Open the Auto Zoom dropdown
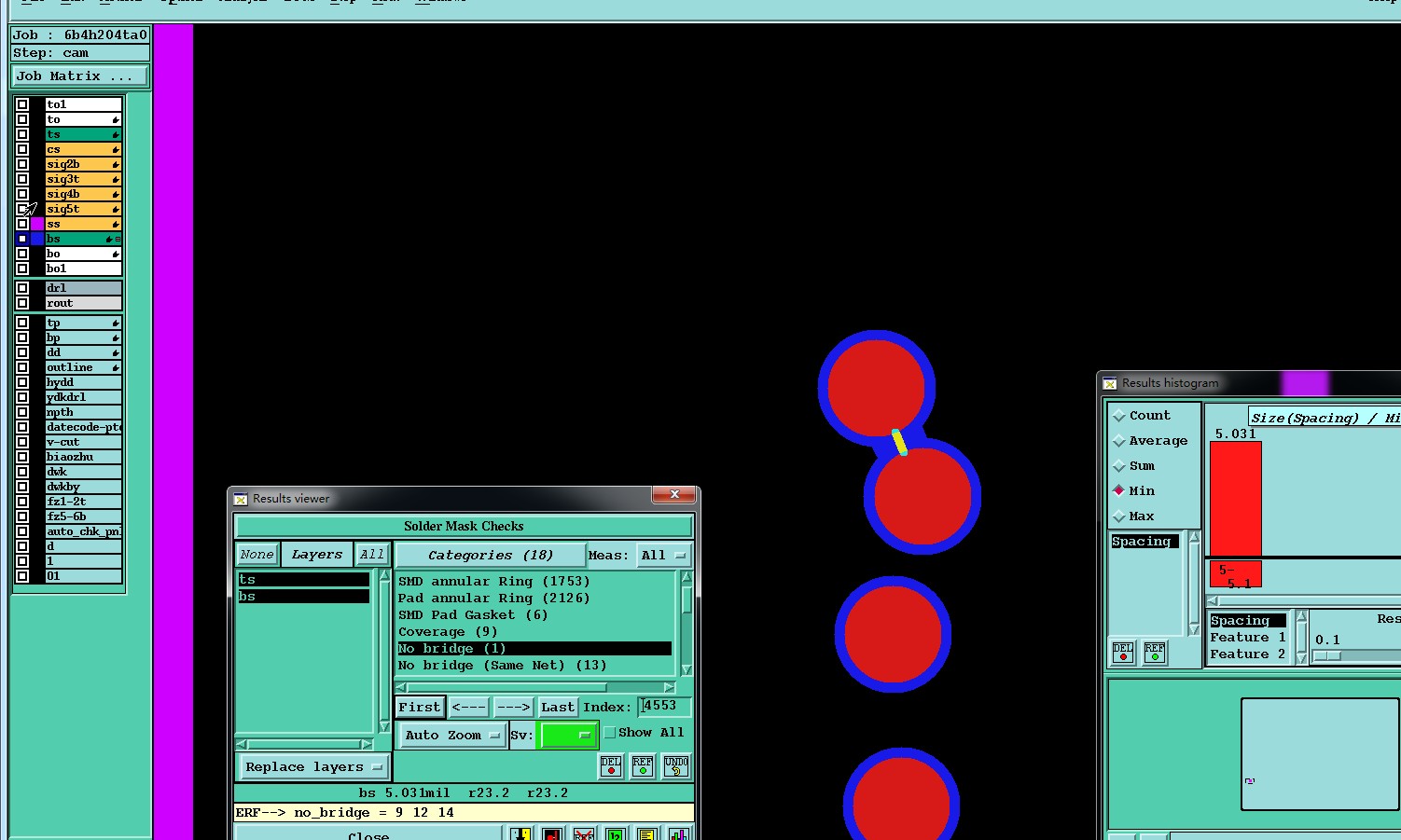The image size is (1401, 840). click(x=452, y=735)
